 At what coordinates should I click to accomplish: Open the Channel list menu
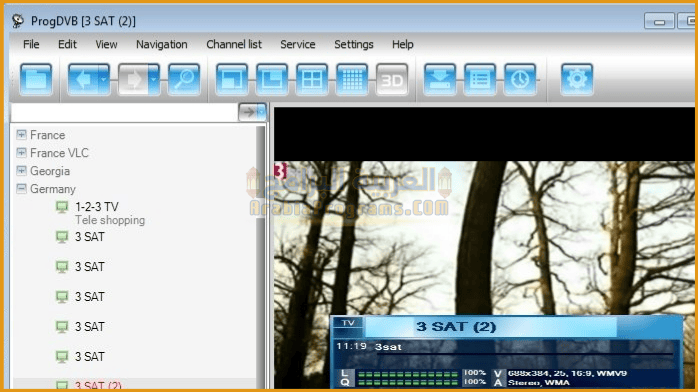234,44
